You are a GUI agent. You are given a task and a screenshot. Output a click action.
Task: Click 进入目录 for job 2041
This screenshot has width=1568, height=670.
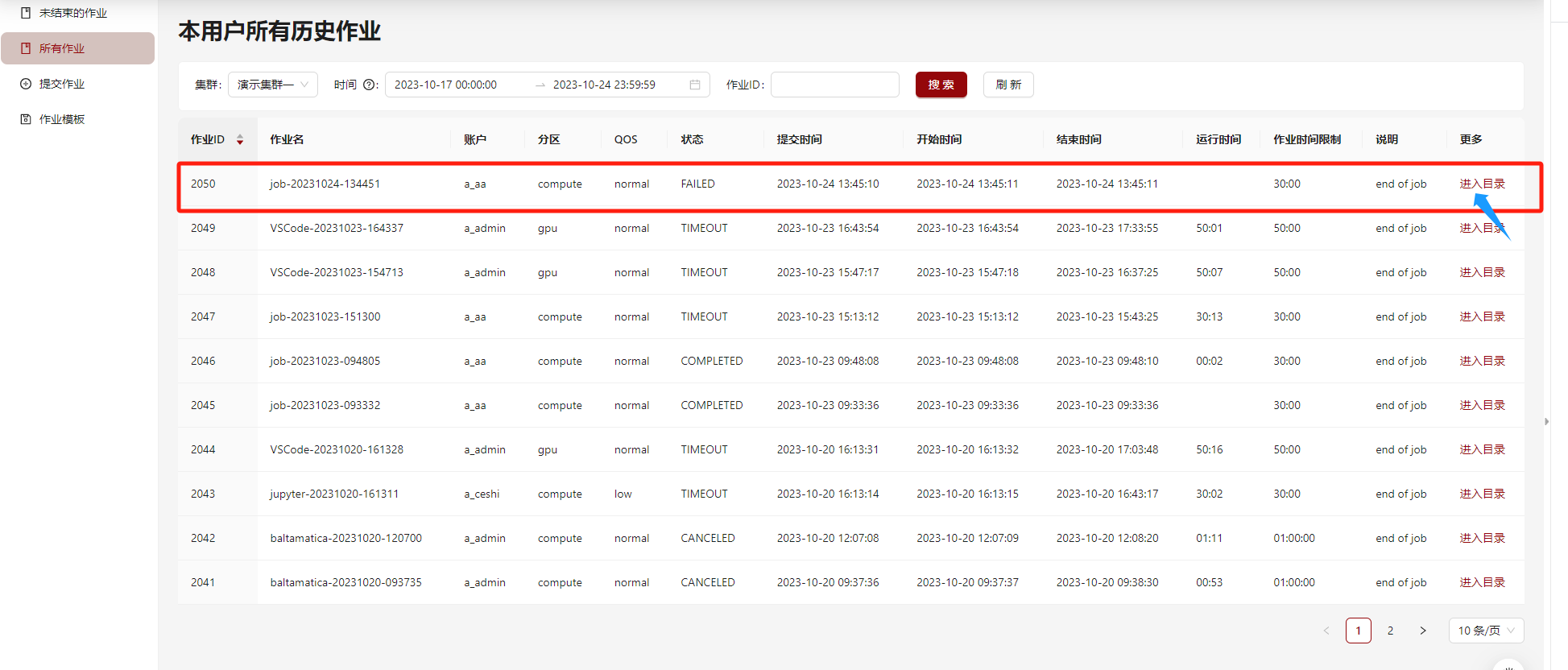click(1482, 582)
